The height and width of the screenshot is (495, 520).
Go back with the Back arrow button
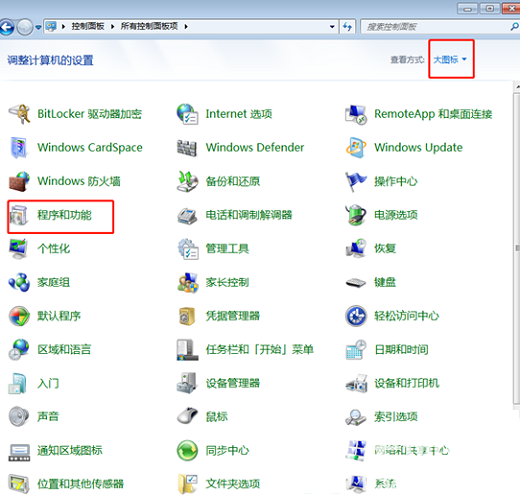7,27
